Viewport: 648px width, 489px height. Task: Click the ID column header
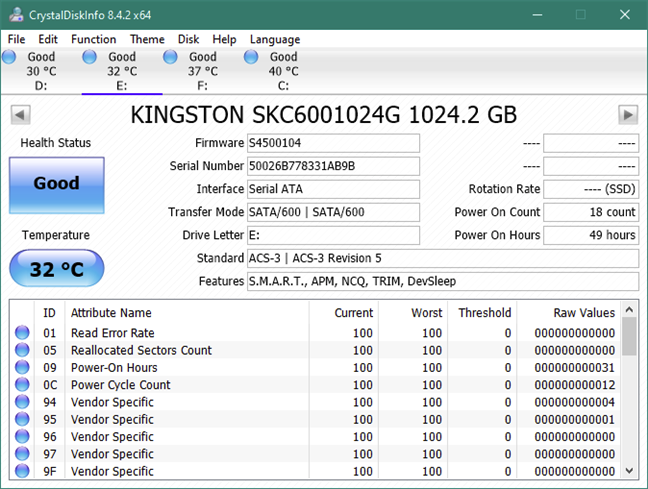(x=49, y=313)
